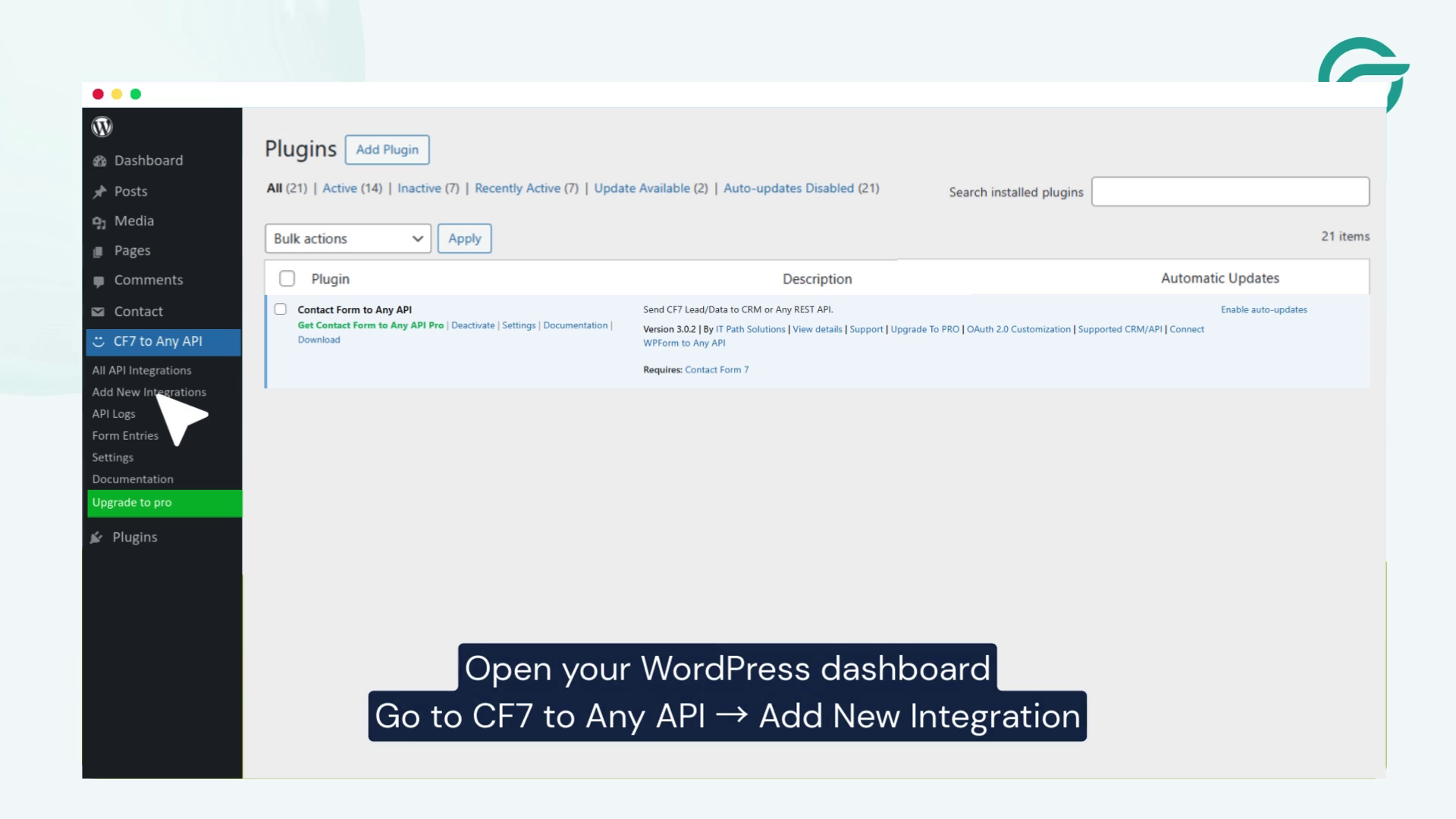Open the Dashboard via its gauge icon

(x=99, y=160)
